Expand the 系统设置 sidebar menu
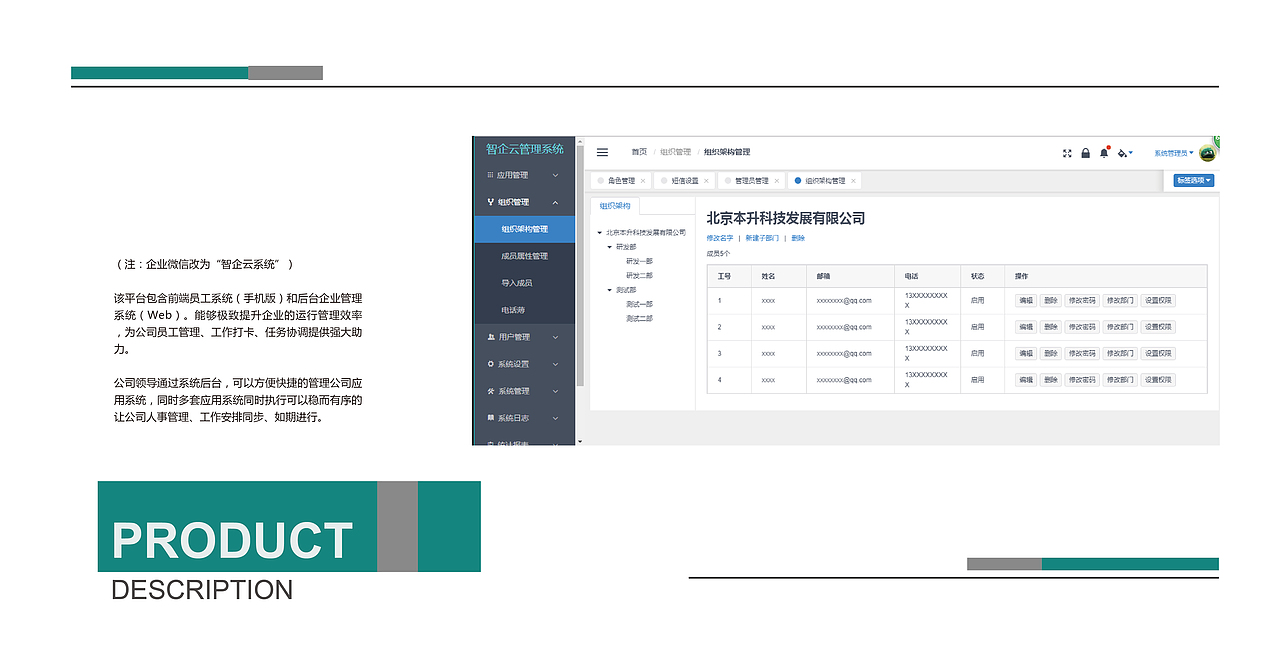The width and height of the screenshot is (1280, 648). [556, 364]
